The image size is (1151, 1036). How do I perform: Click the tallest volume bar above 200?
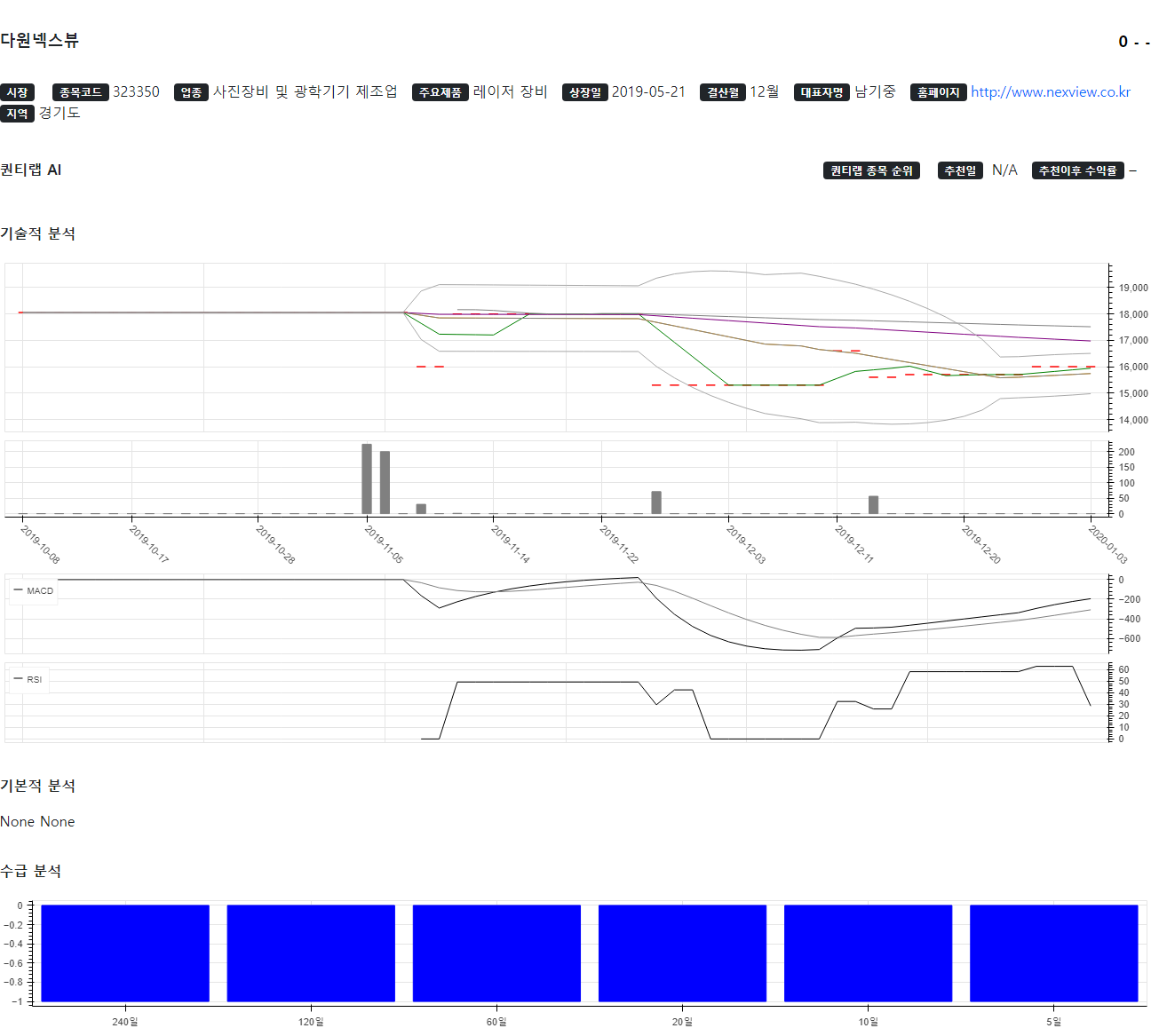coord(367,478)
